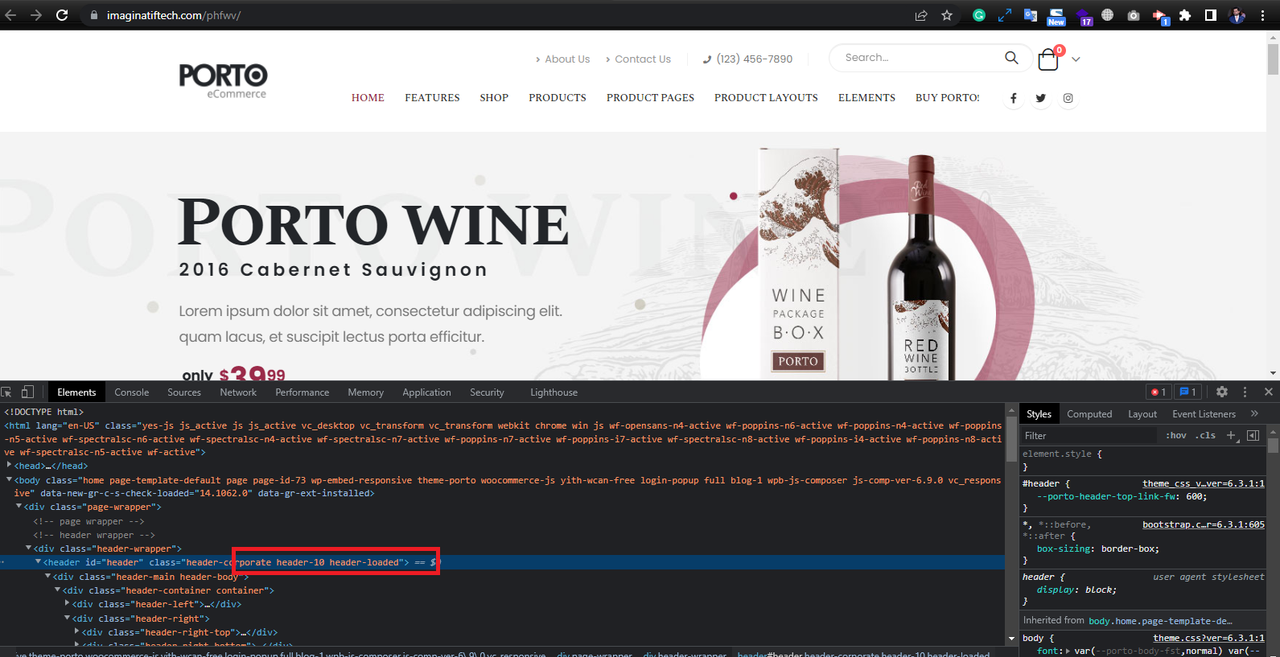Screen dimensions: 1280x657
Task: Click the BUY PORTO! link
Action: point(947,98)
